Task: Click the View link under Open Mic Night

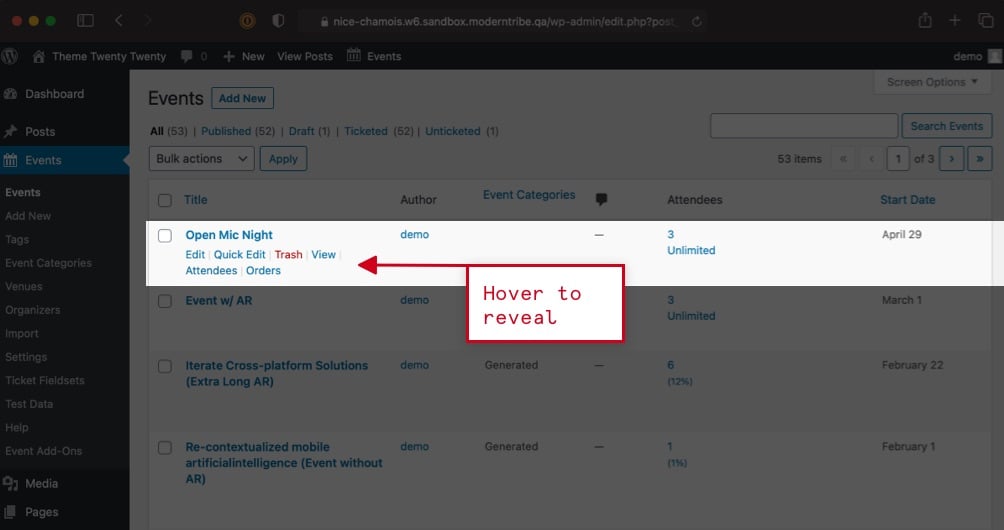Action: (x=323, y=255)
